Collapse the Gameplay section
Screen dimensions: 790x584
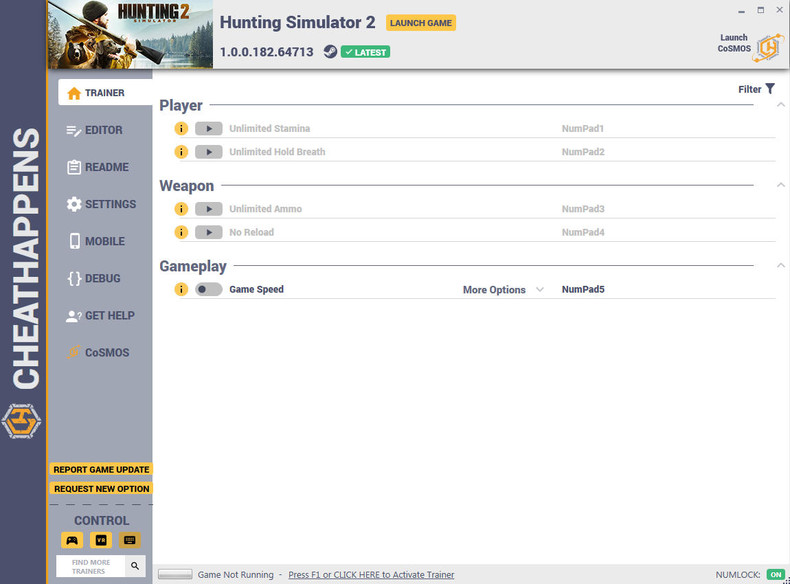[781, 265]
